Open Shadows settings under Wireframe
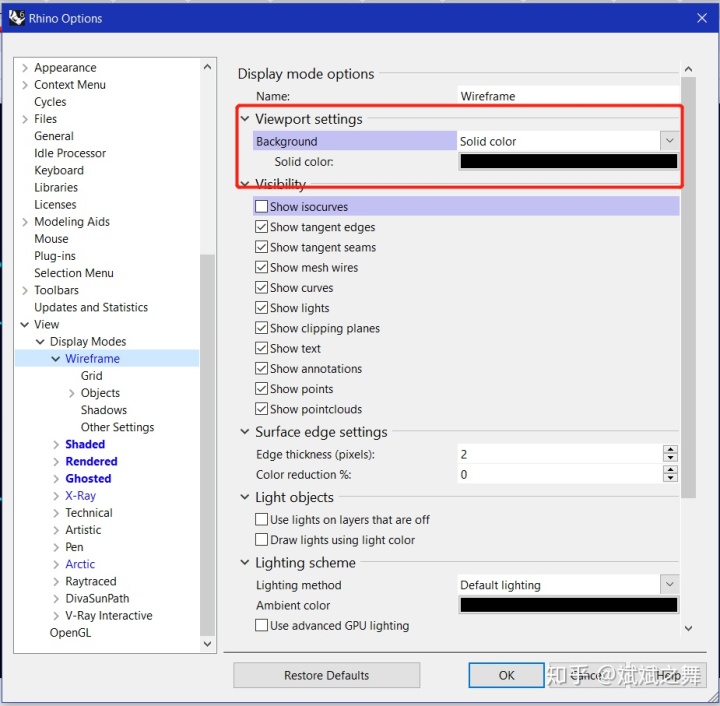This screenshot has height=706, width=720. pos(104,410)
